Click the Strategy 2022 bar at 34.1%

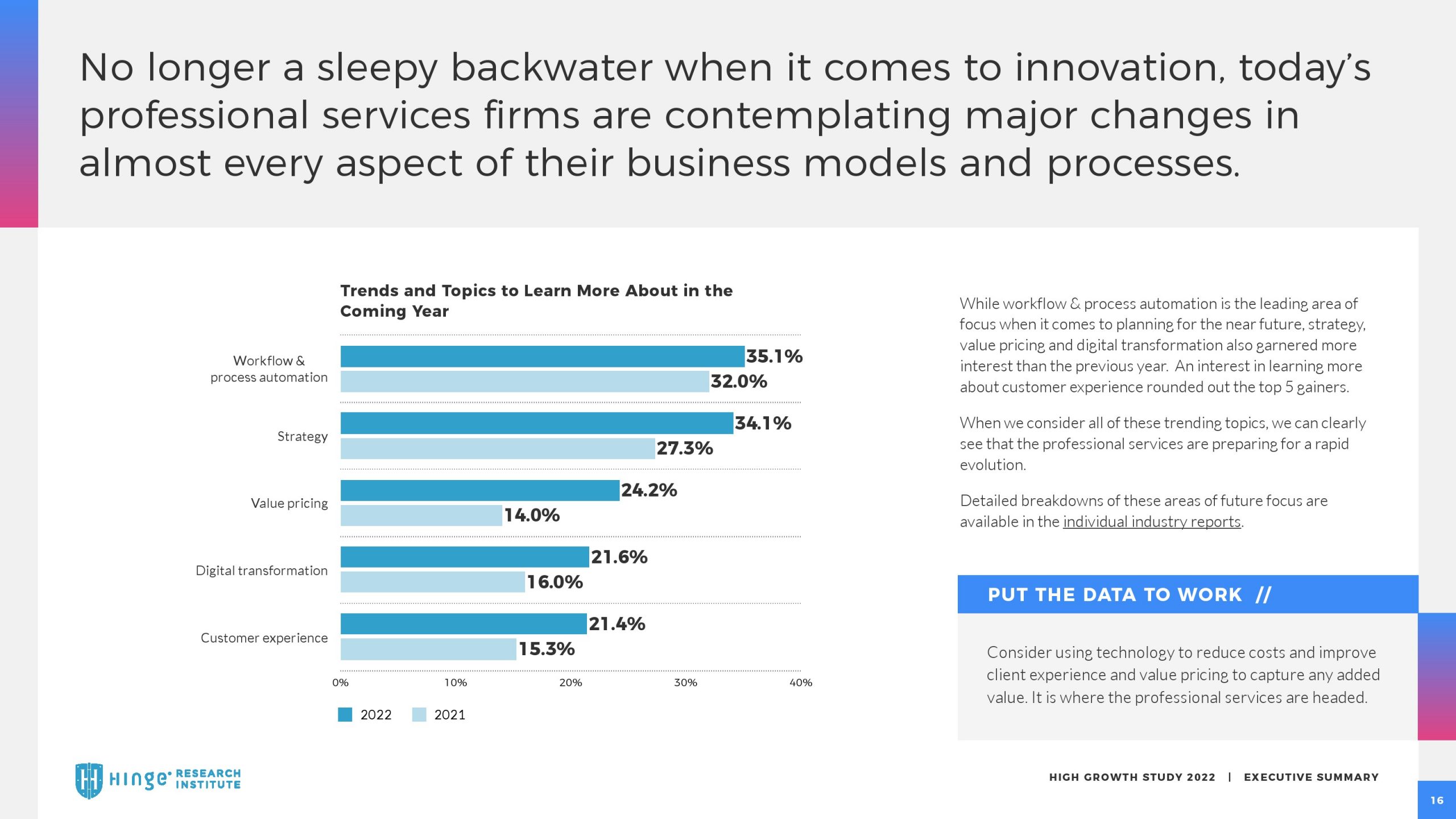coord(536,423)
